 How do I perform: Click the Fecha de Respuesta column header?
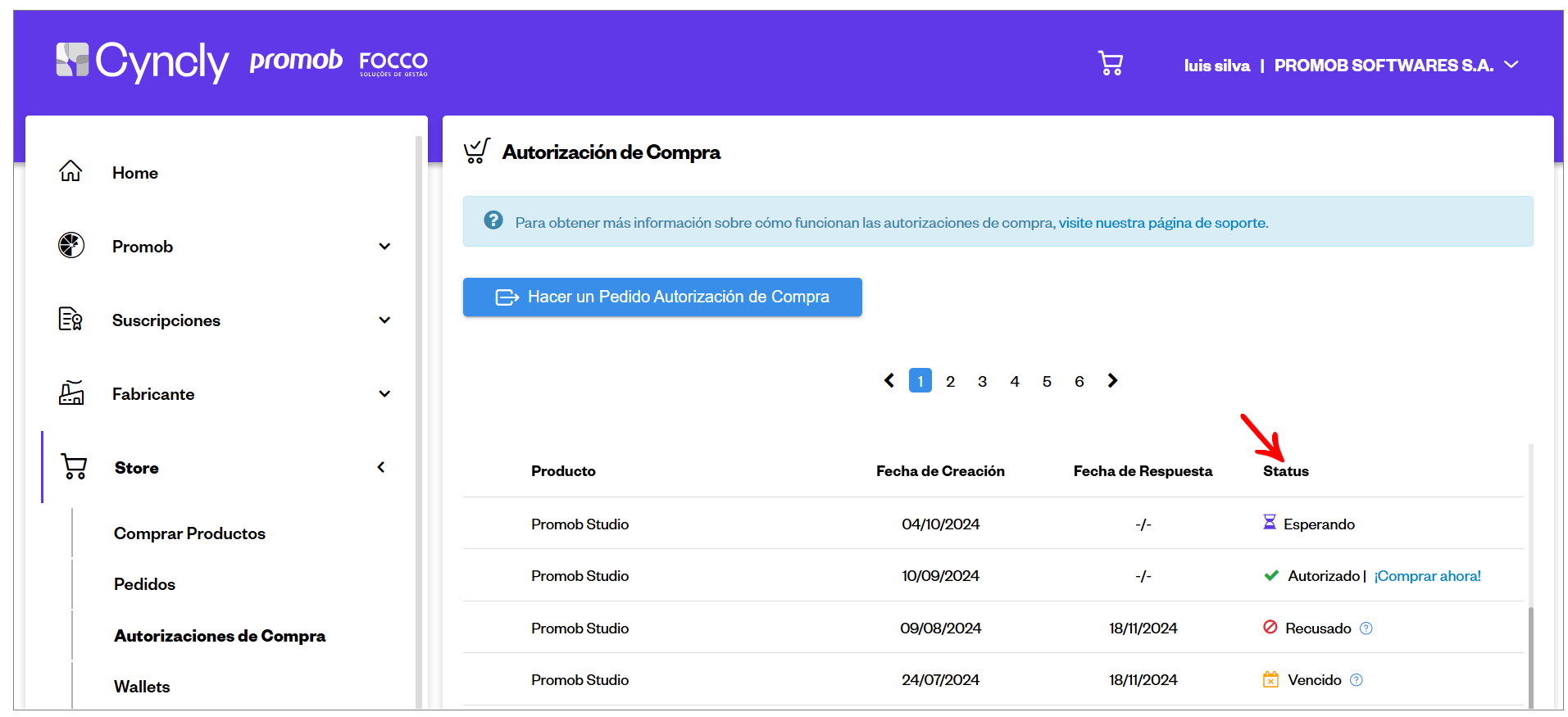[1143, 471]
